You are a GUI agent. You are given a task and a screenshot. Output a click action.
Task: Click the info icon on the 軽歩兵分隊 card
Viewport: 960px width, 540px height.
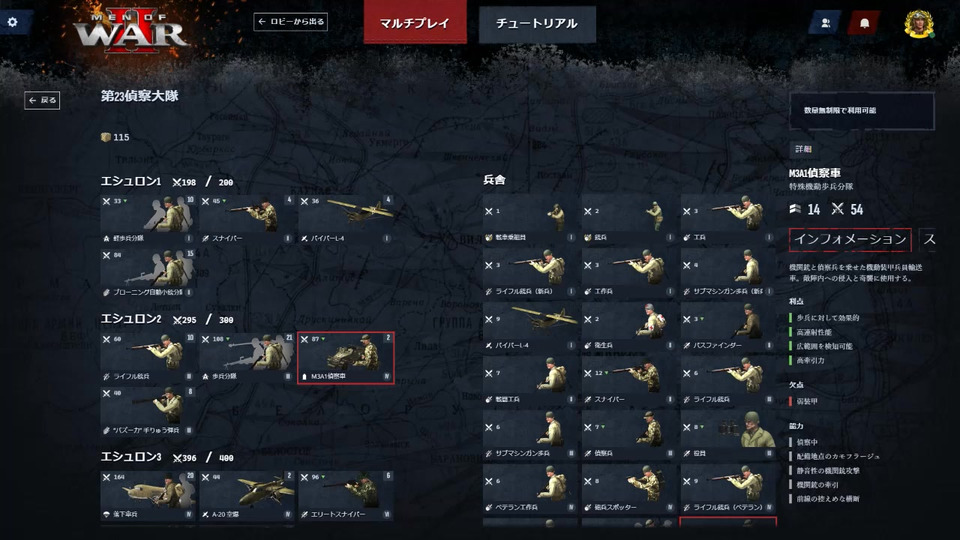189,238
